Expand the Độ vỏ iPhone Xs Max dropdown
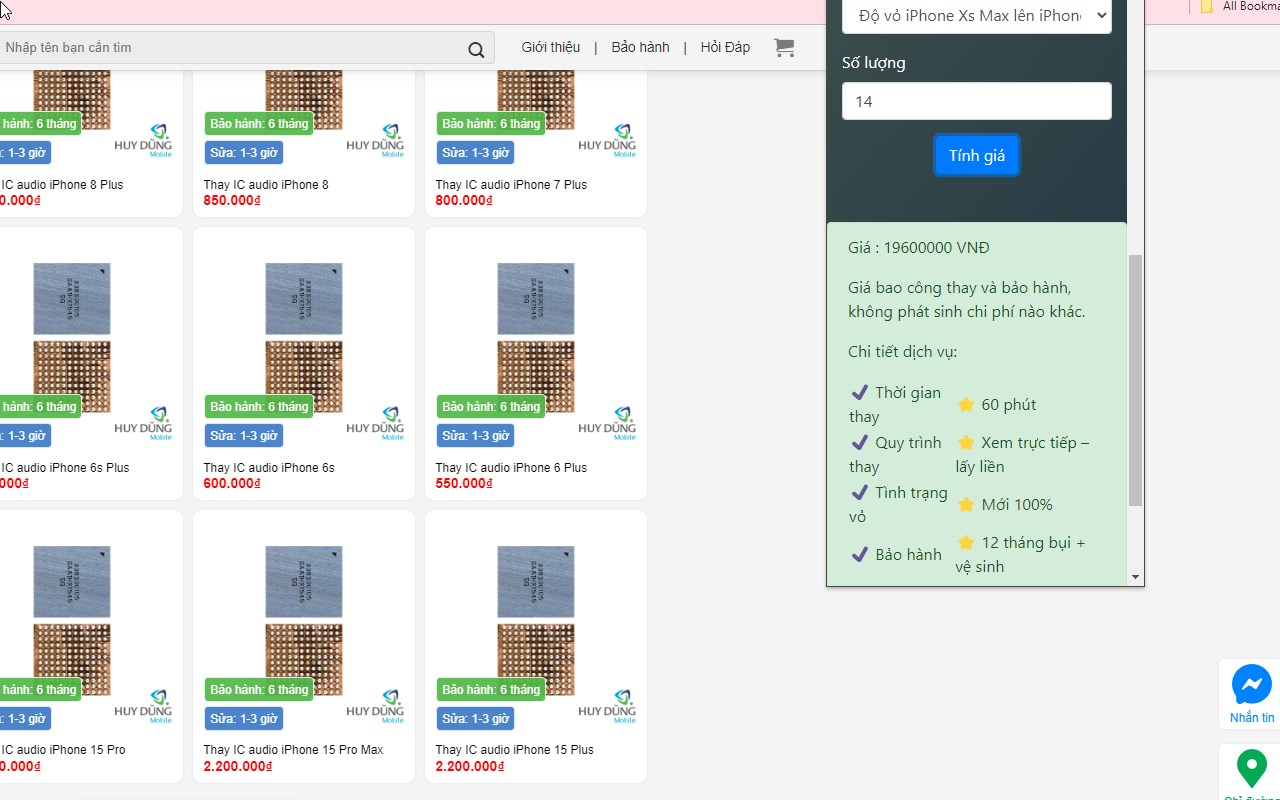 point(977,15)
